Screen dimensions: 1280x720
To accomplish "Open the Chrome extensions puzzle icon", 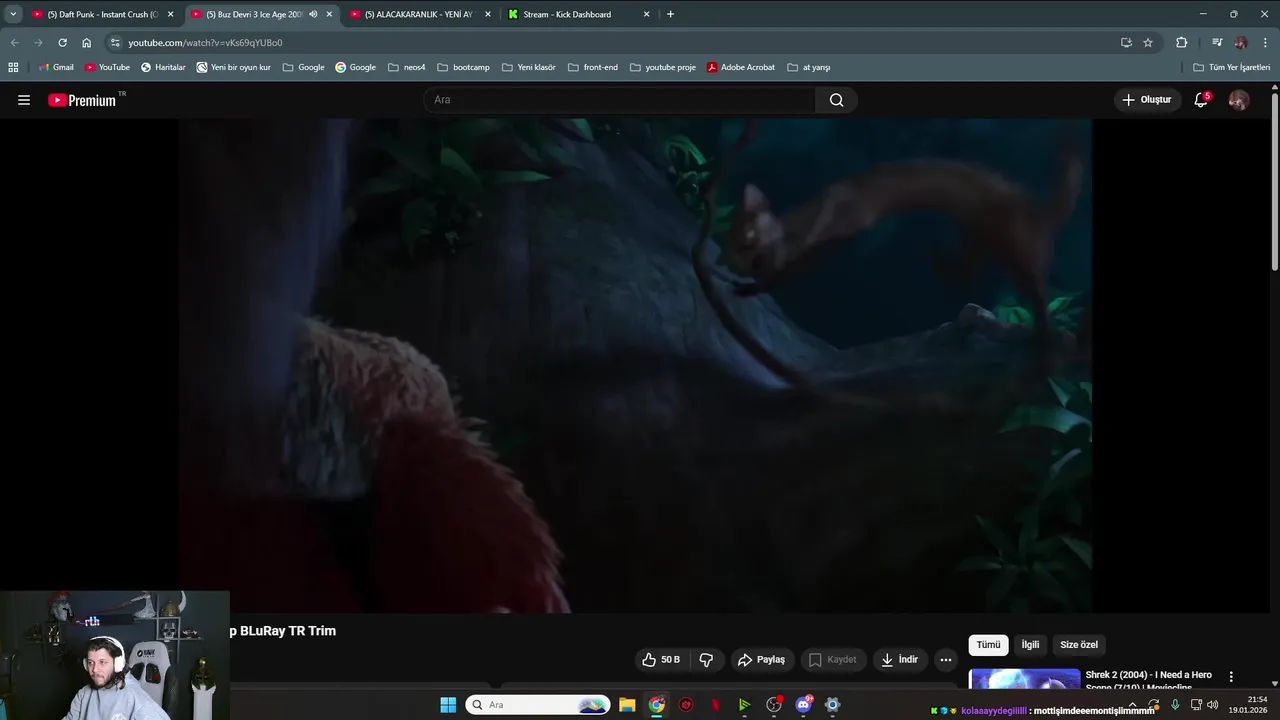I will click(x=1181, y=43).
